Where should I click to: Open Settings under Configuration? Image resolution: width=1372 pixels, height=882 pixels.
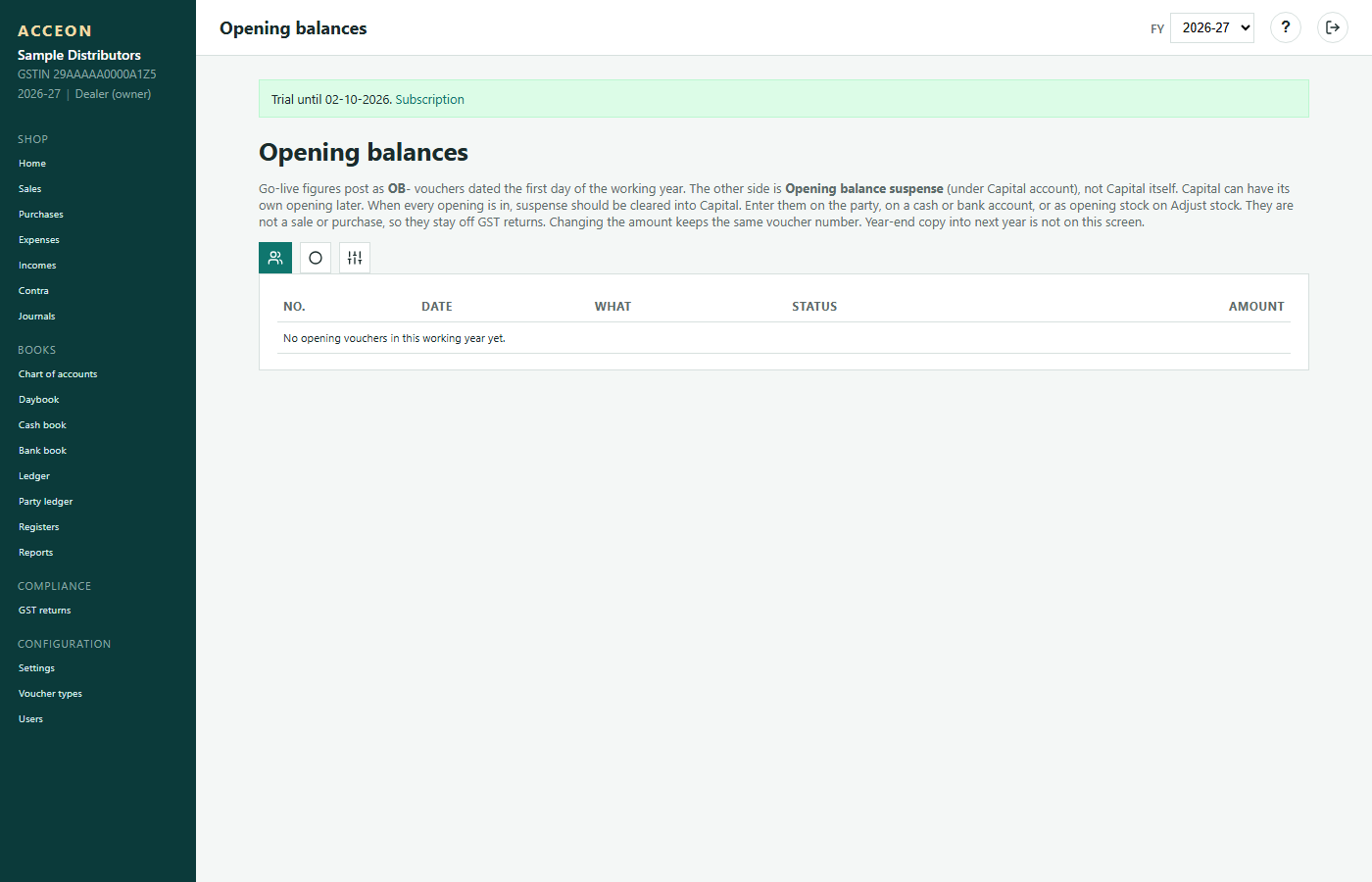36,668
